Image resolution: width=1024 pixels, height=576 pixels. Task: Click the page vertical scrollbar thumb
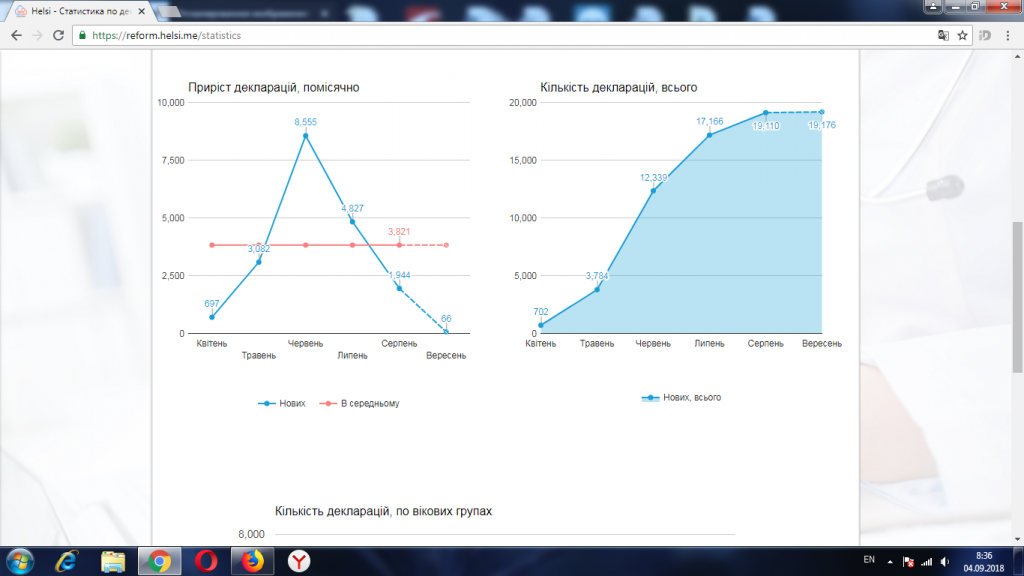pos(1017,297)
